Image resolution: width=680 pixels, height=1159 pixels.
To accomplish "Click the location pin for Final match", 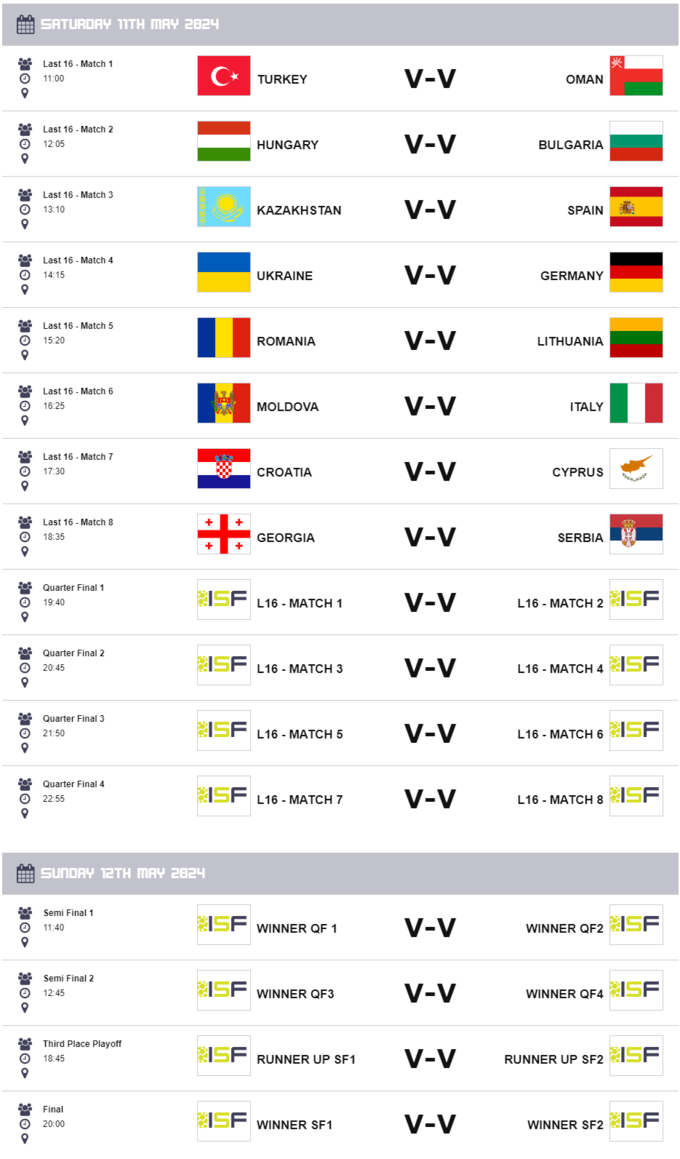I will pos(25,1138).
